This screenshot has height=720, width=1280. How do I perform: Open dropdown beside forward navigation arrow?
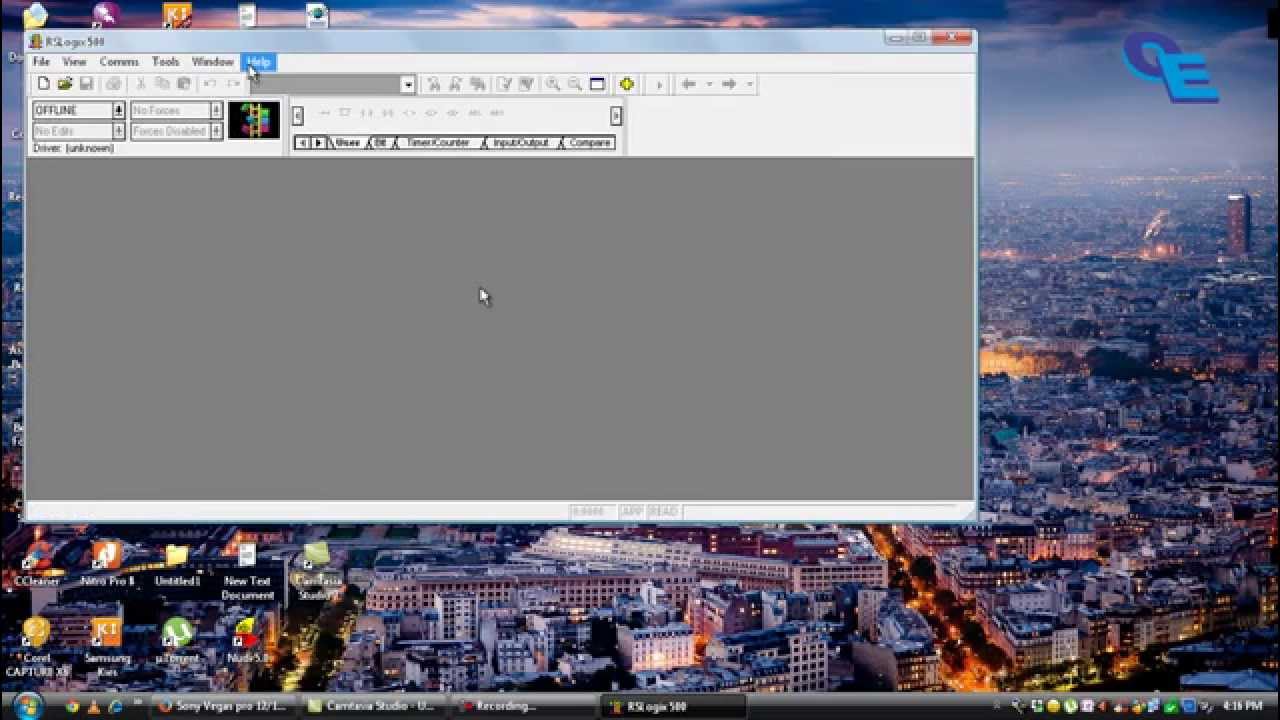click(x=749, y=84)
